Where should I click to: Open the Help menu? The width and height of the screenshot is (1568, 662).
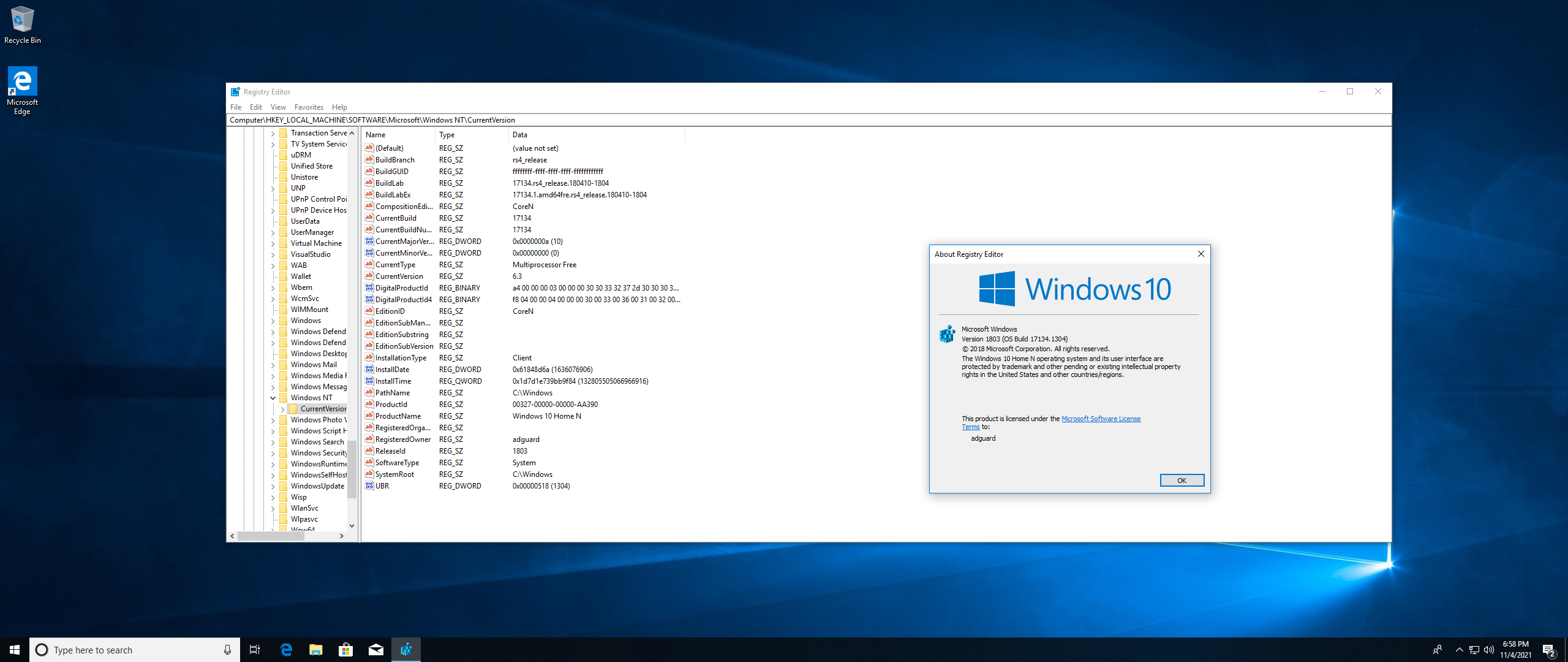[x=339, y=107]
